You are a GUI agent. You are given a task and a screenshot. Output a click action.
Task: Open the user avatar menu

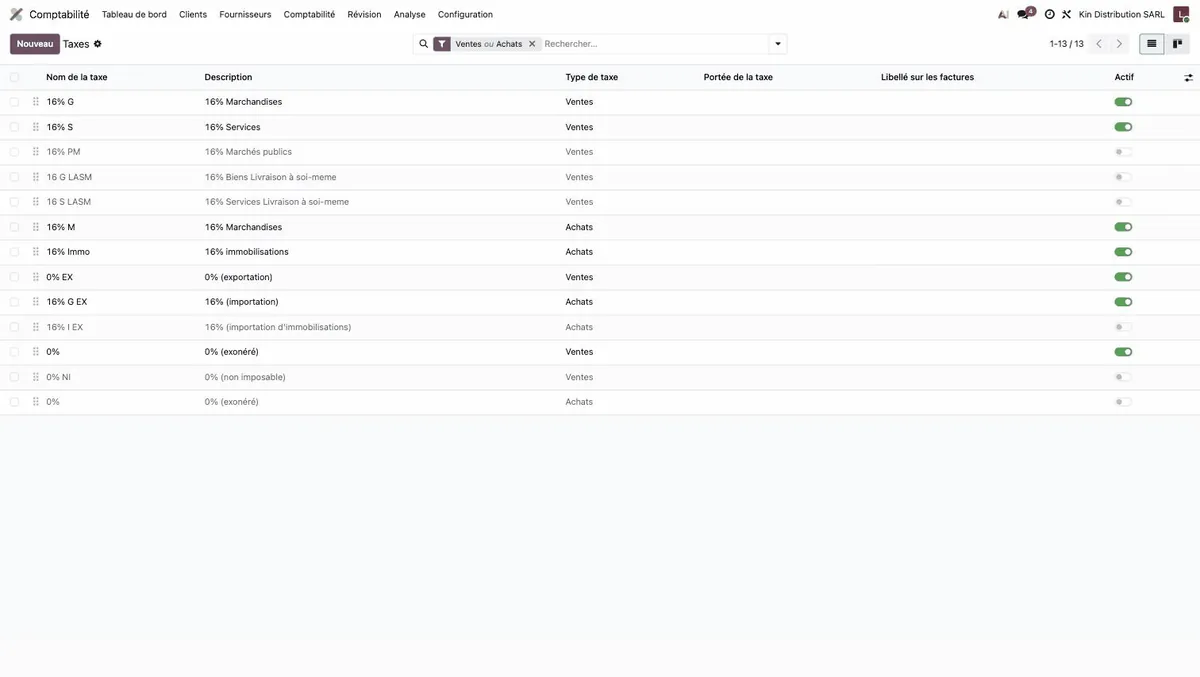coord(1181,14)
